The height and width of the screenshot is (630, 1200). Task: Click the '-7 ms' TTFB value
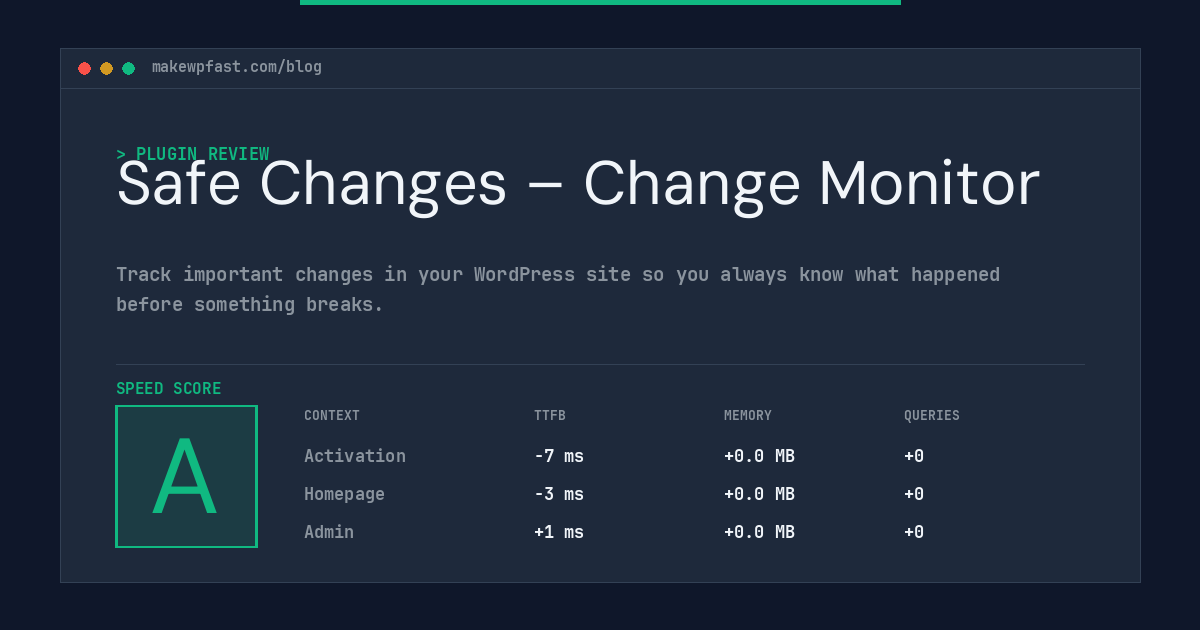pyautogui.click(x=559, y=456)
